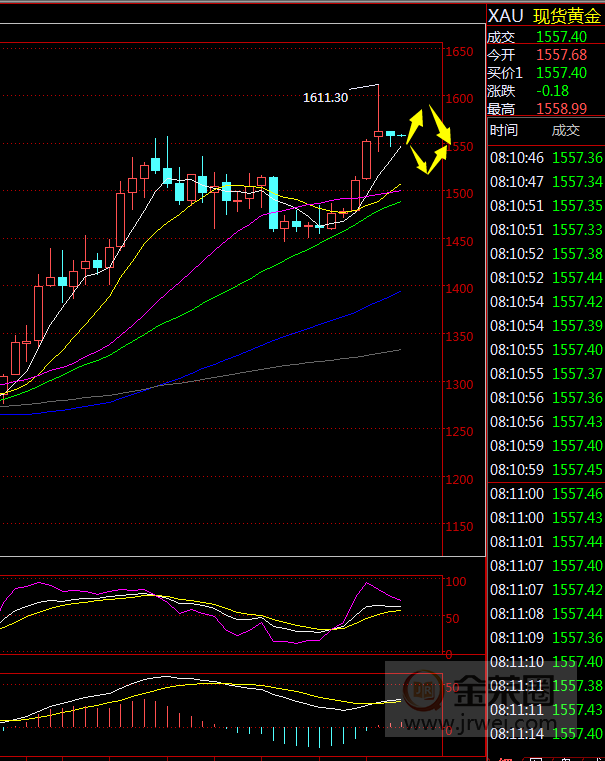Screen dimensions: 605x761
Task: Select the 08:10:46 tick row
Action: (x=546, y=158)
